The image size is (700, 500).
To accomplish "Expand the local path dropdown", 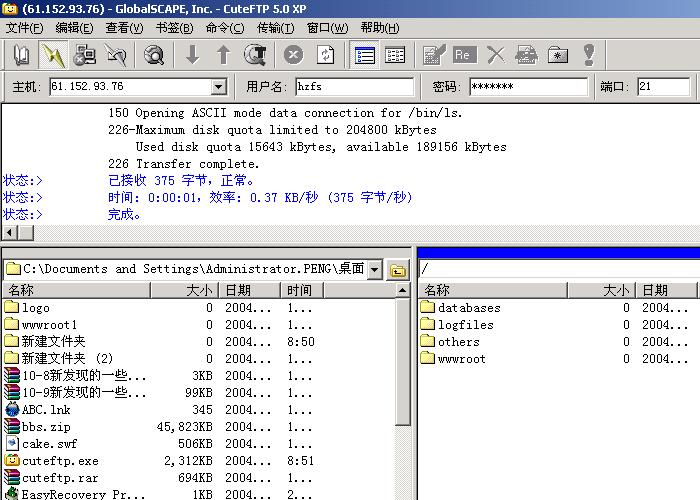I will point(375,270).
